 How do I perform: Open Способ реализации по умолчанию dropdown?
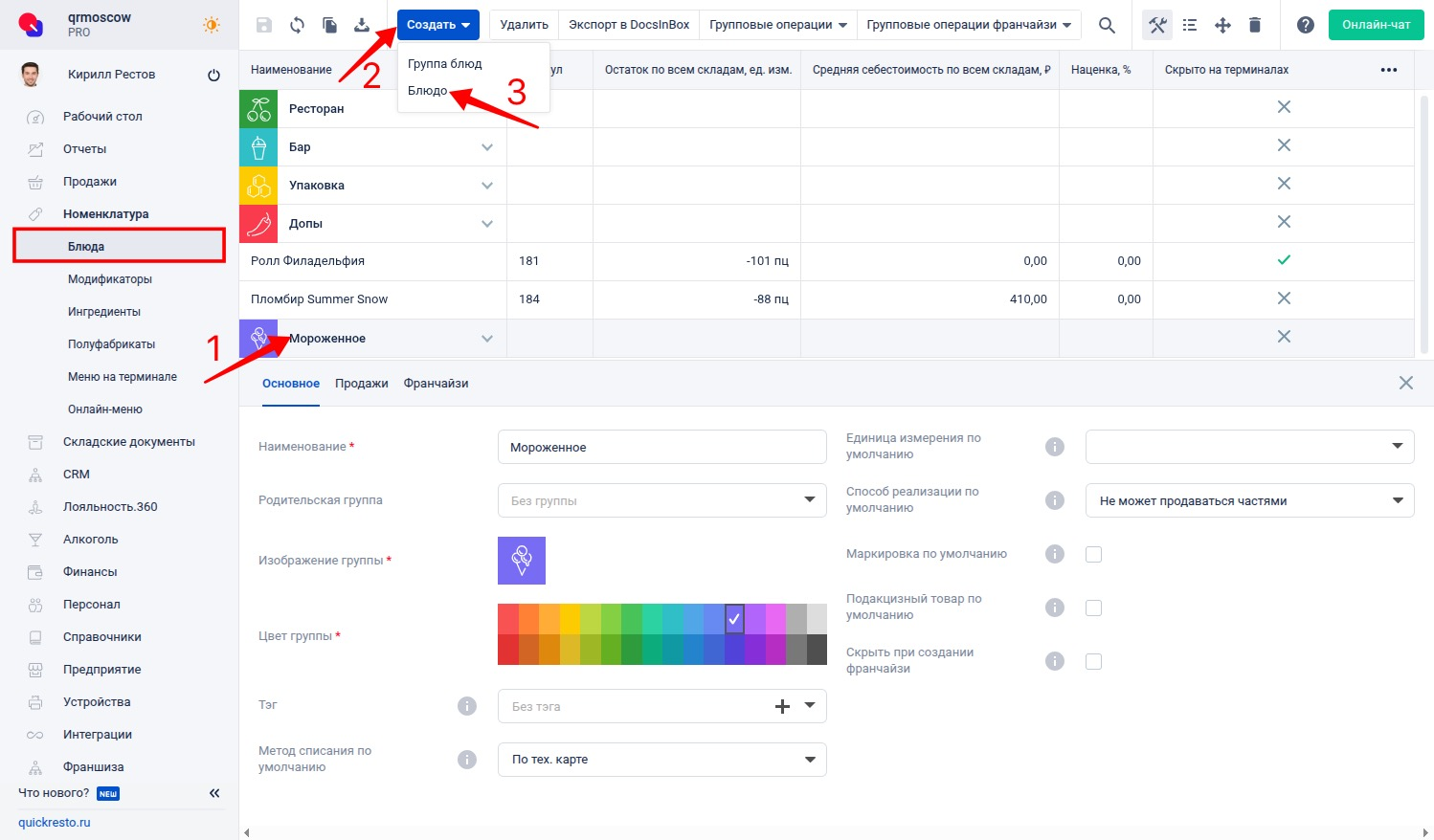click(x=1249, y=500)
